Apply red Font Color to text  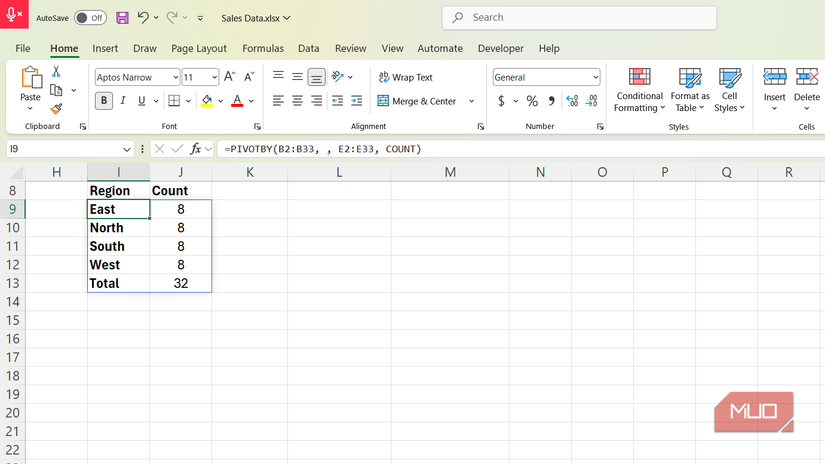(x=237, y=100)
